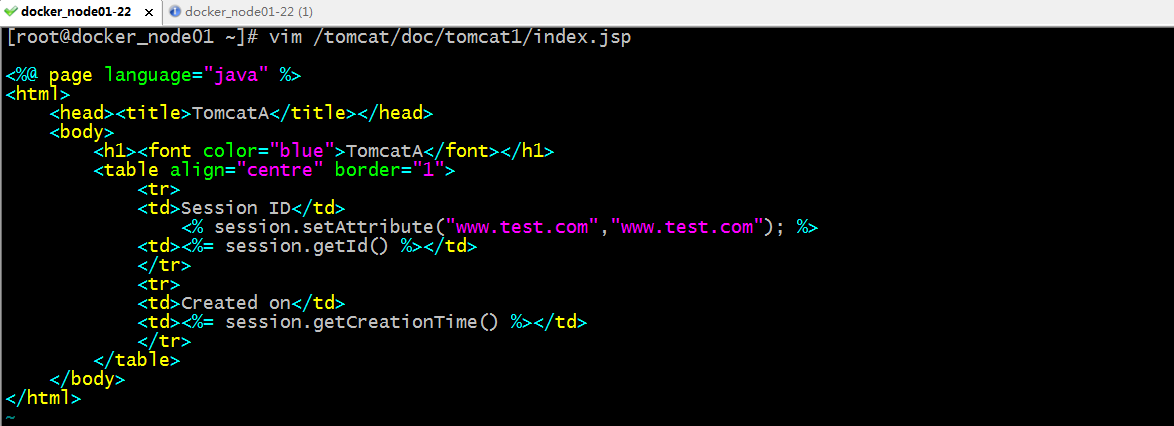Click the green check icon on first tab

coord(10,12)
